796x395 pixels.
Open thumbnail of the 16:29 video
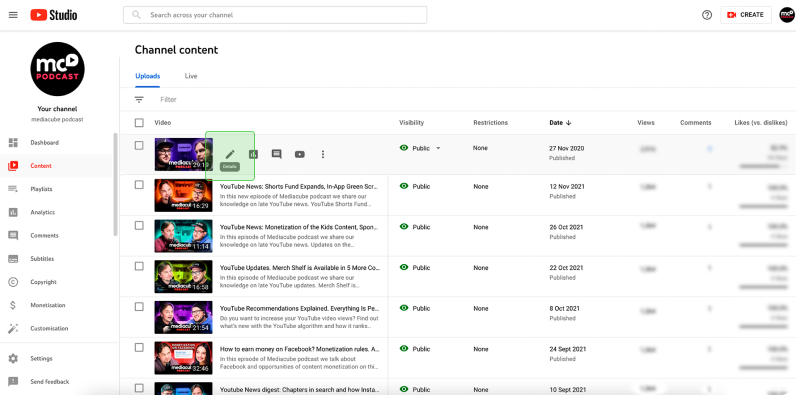tap(183, 195)
